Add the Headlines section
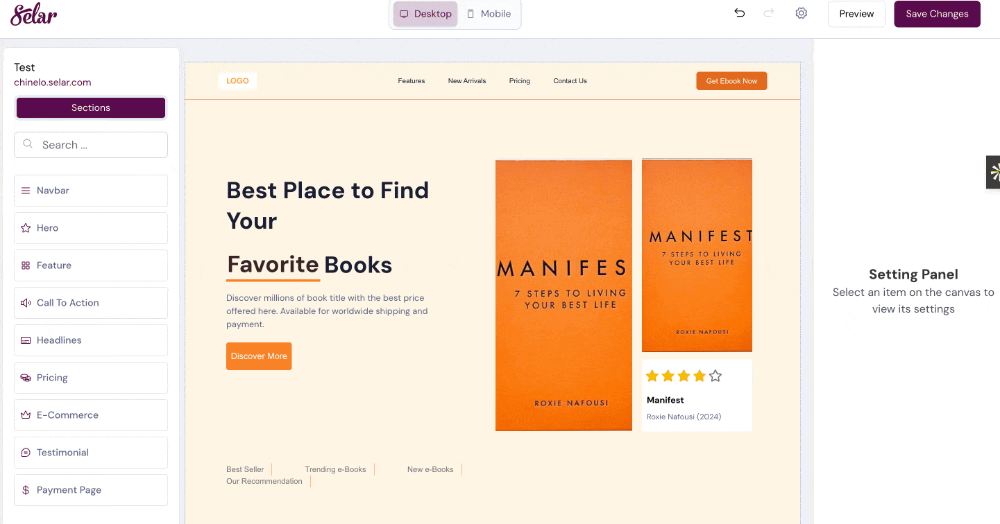This screenshot has width=1000, height=524. (91, 340)
